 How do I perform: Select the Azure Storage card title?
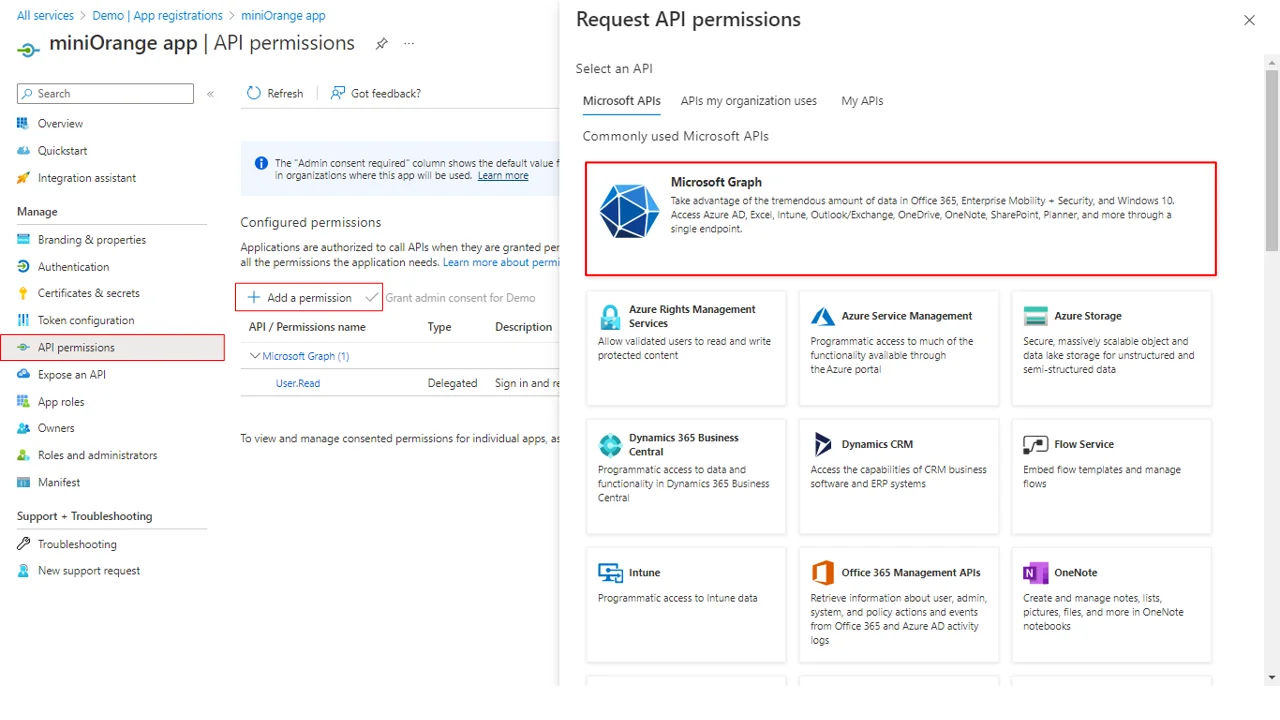pyautogui.click(x=1088, y=316)
